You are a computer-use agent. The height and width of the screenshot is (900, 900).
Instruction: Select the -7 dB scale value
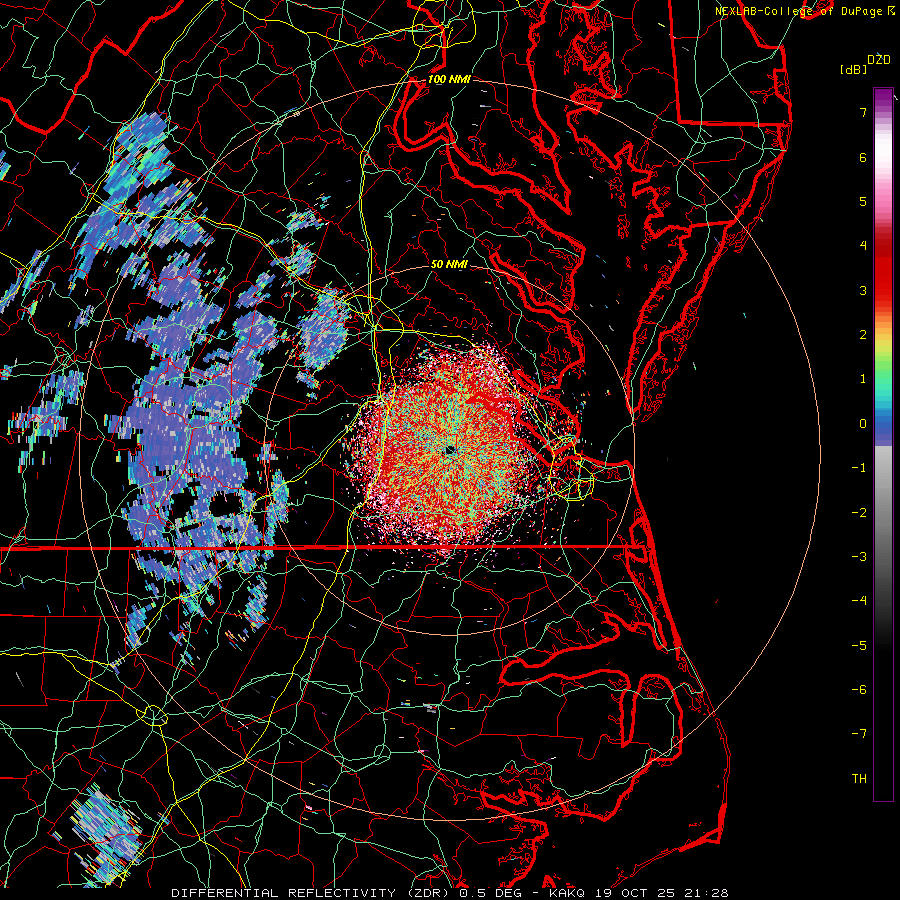[x=859, y=734]
